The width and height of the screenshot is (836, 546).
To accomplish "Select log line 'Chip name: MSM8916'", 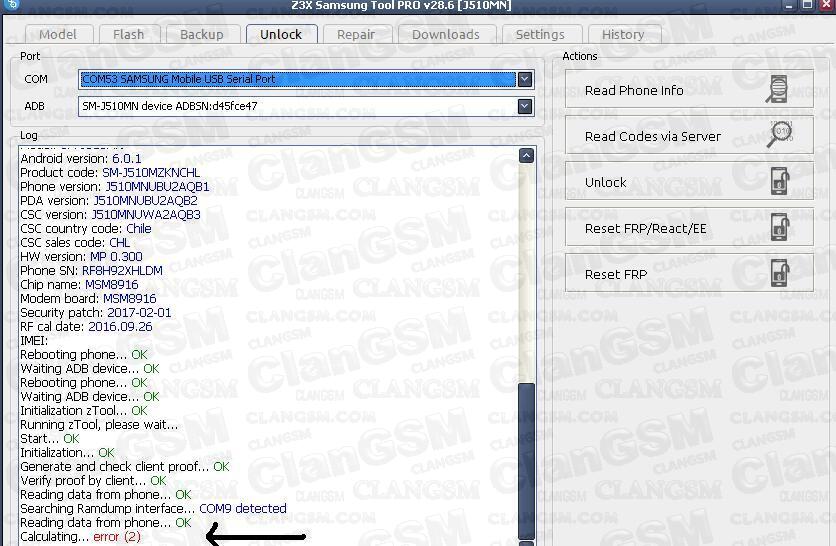I will tap(79, 284).
